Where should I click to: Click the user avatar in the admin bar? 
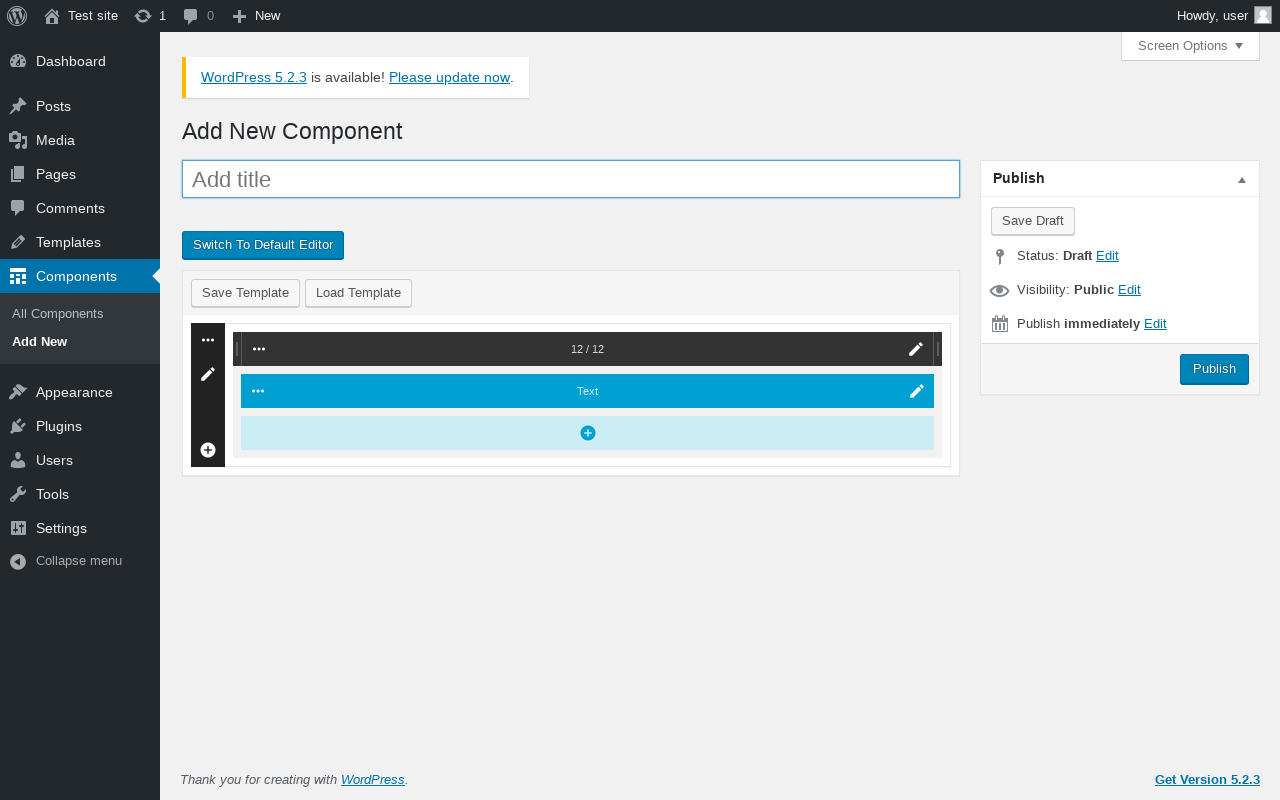[1263, 16]
